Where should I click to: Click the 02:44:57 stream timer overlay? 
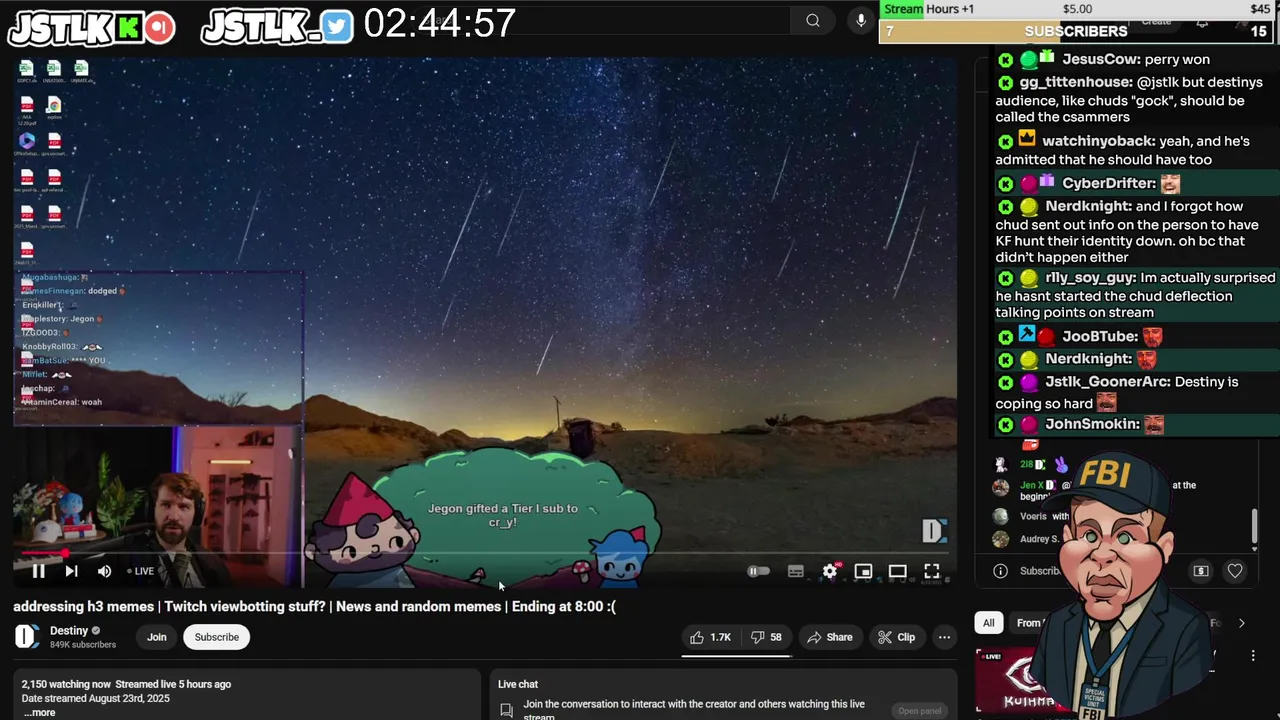pos(440,24)
